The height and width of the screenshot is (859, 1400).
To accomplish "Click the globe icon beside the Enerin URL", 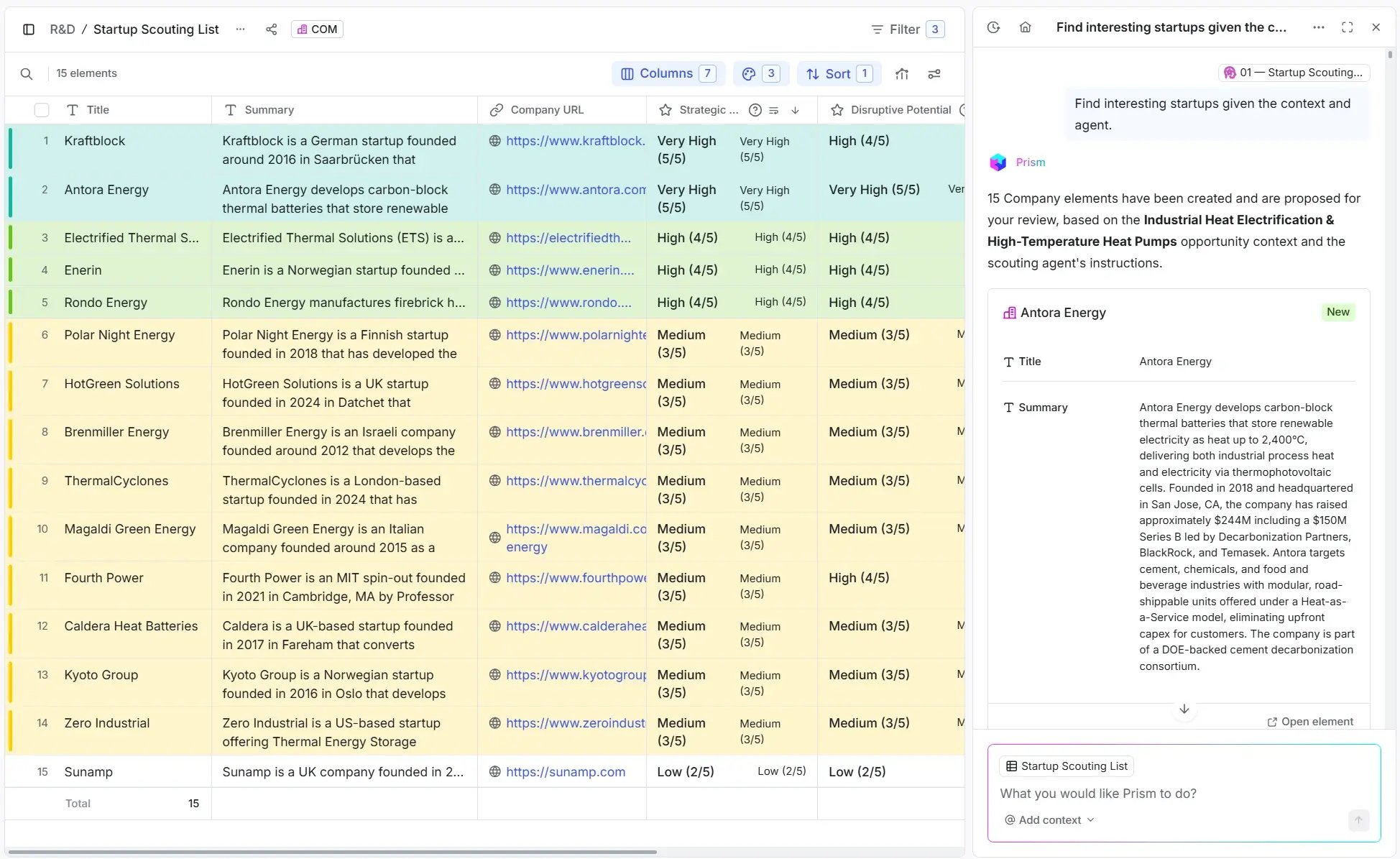I will [494, 270].
